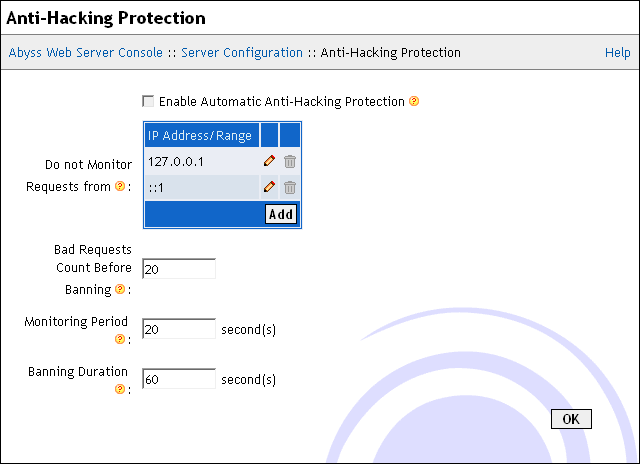Click the edit pencil for 127.0.0.1
The width and height of the screenshot is (640, 464).
pos(269,160)
